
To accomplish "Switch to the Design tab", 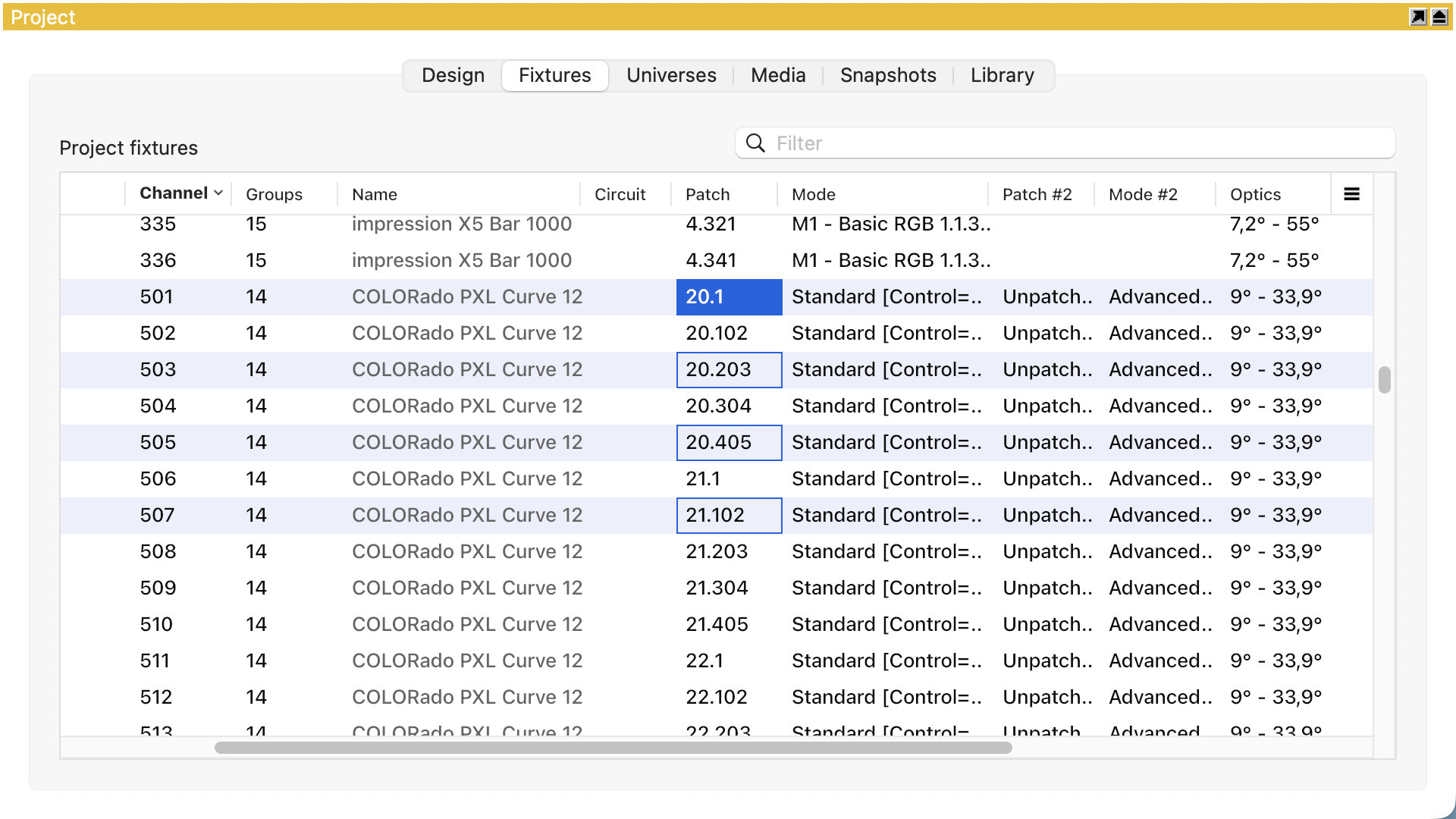I will [x=453, y=75].
